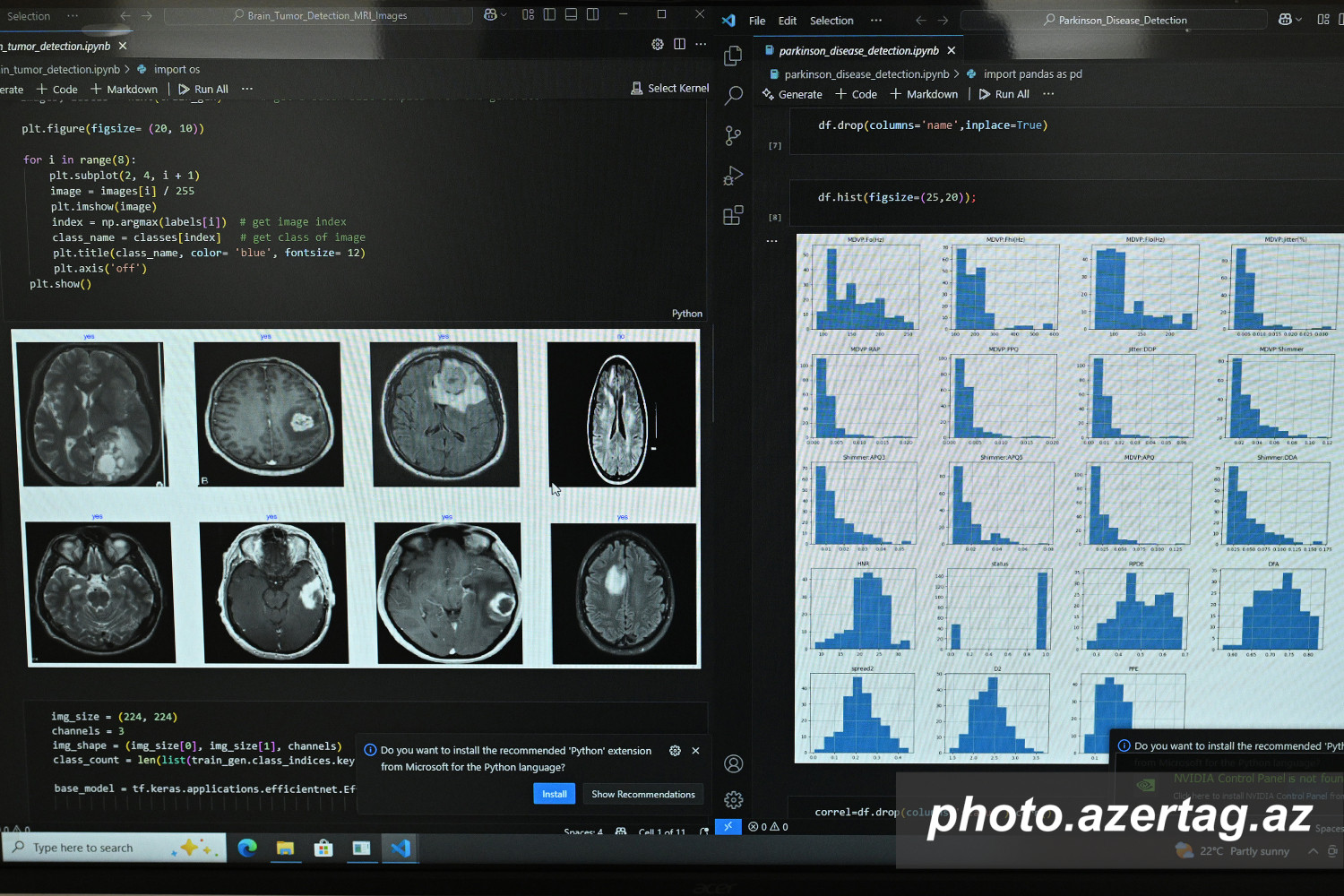
Task: Close the brain tumor detection notebook tab
Action: [x=123, y=46]
